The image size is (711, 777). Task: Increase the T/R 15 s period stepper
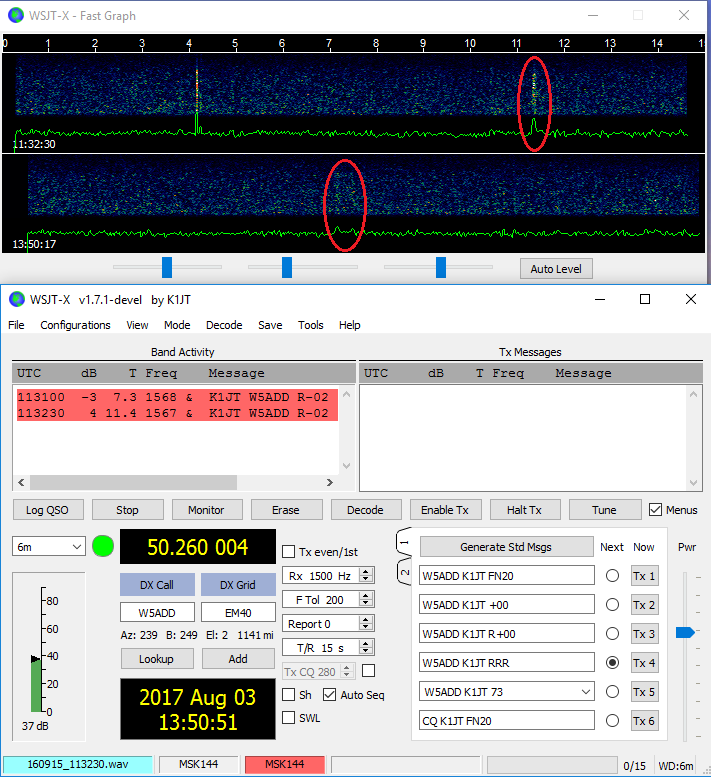pyautogui.click(x=366, y=644)
